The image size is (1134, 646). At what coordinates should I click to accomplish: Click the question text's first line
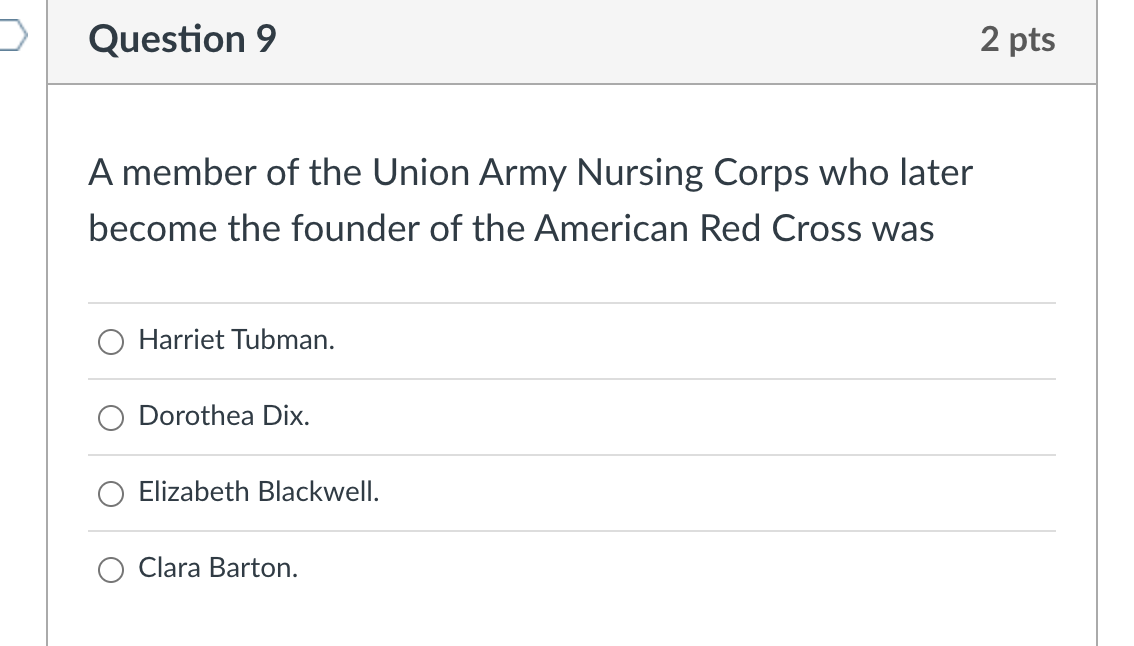pos(531,174)
